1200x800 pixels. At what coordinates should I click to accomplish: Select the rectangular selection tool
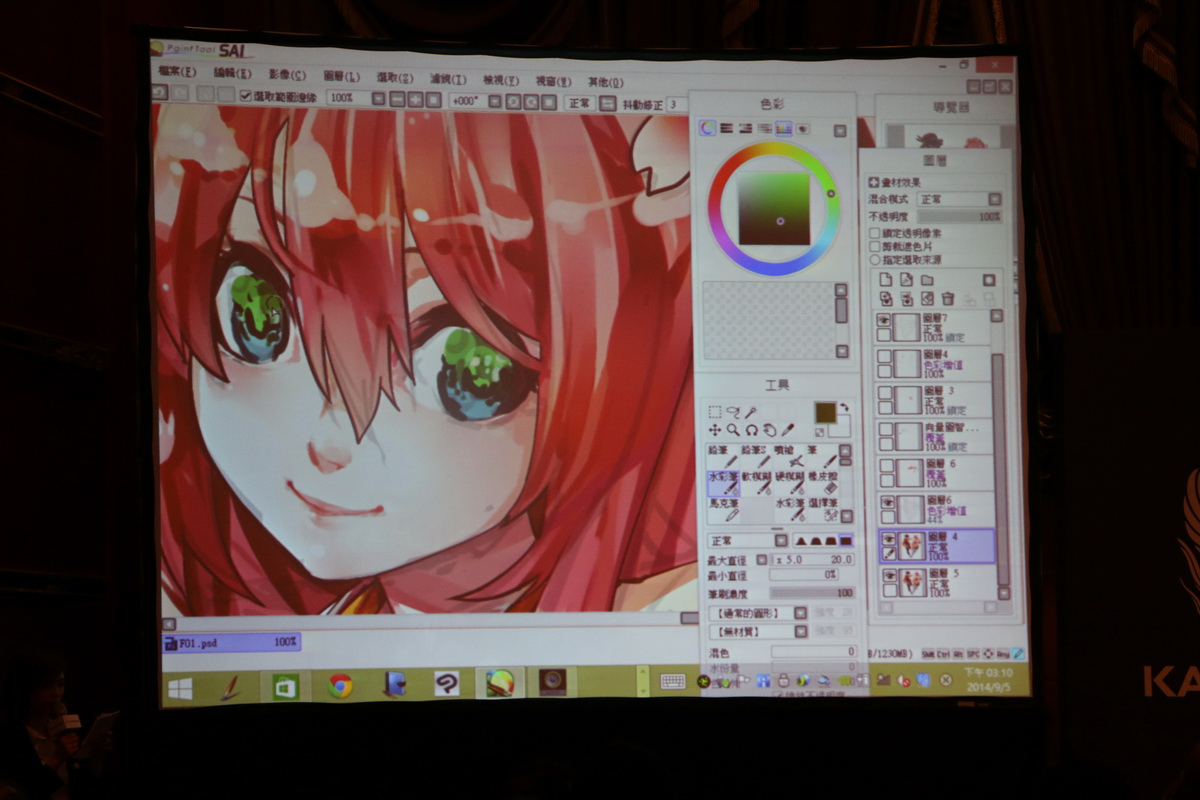click(714, 412)
